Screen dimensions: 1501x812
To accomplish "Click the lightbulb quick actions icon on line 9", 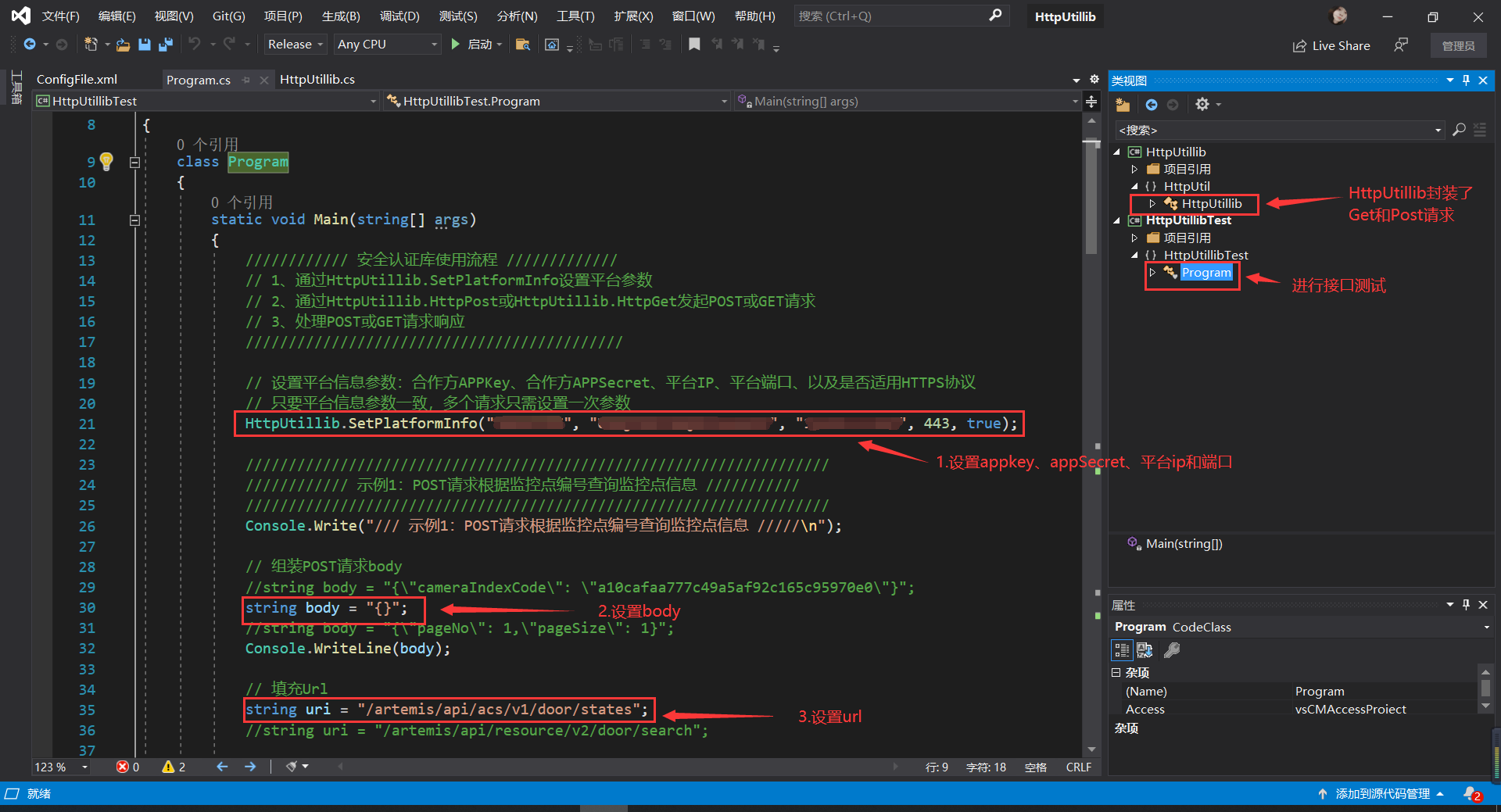I will [x=106, y=162].
